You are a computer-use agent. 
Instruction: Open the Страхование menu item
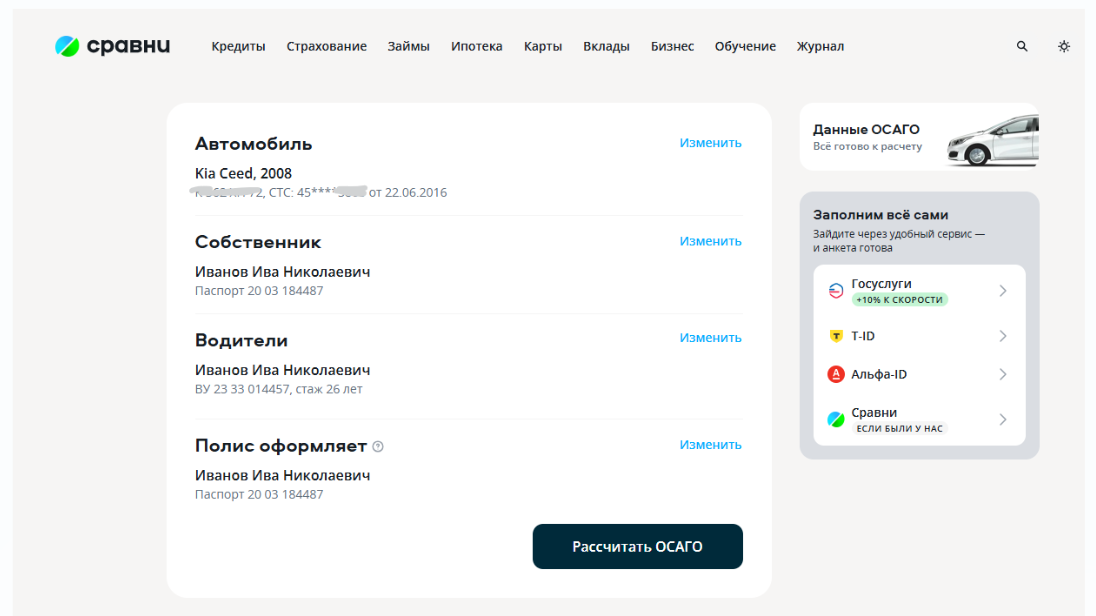pyautogui.click(x=326, y=46)
